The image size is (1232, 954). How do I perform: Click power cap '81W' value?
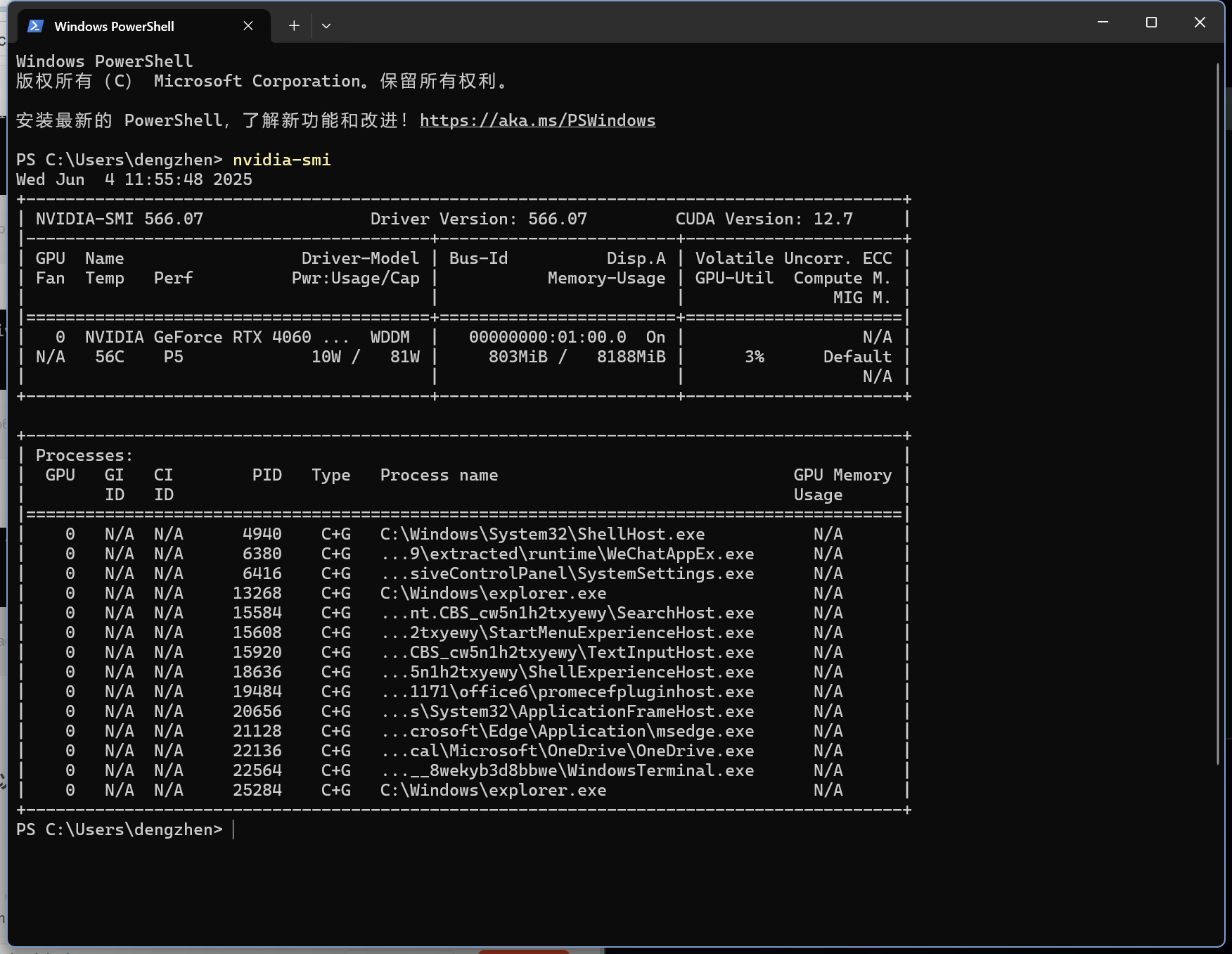click(405, 357)
